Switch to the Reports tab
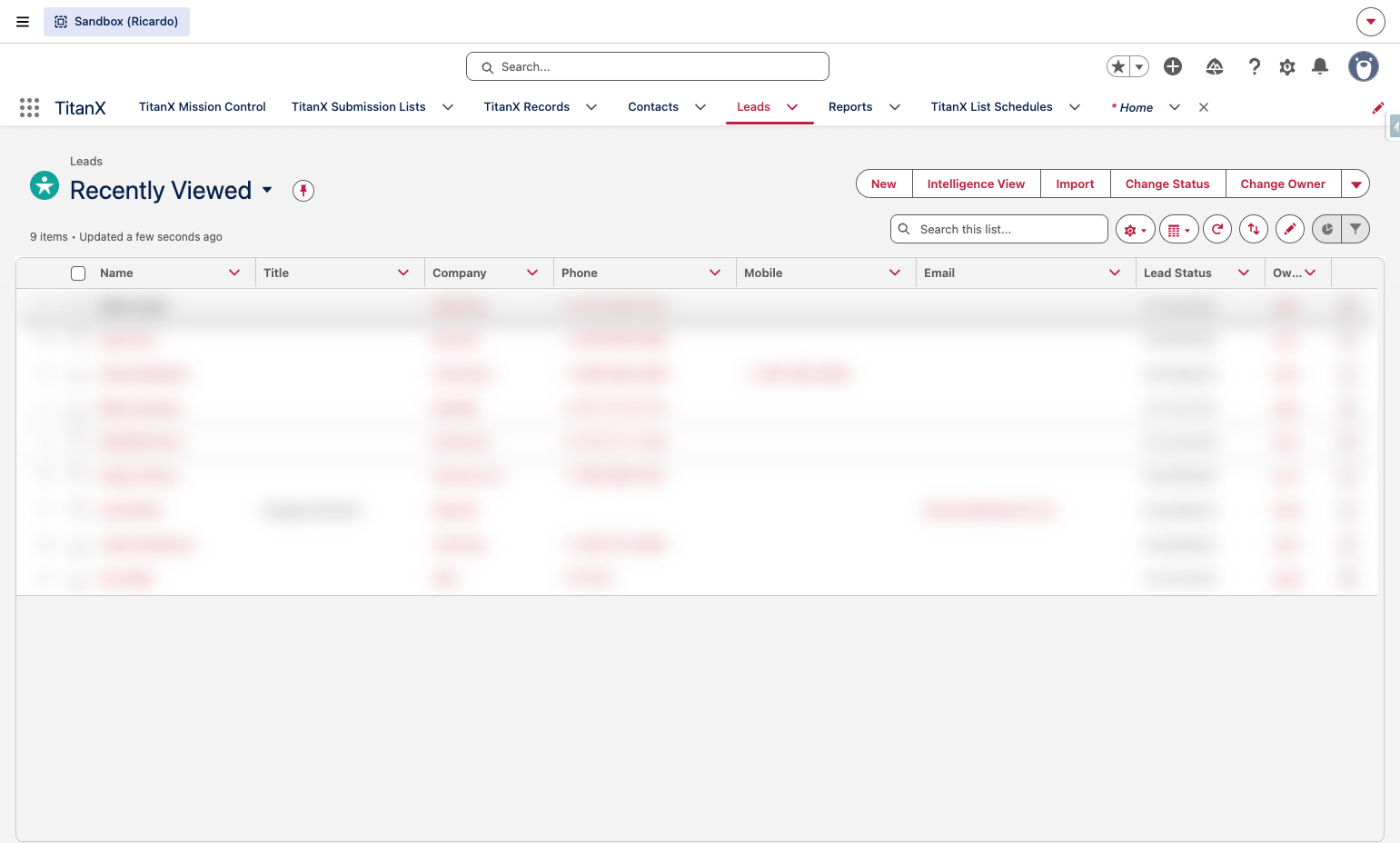1400x843 pixels. point(850,107)
